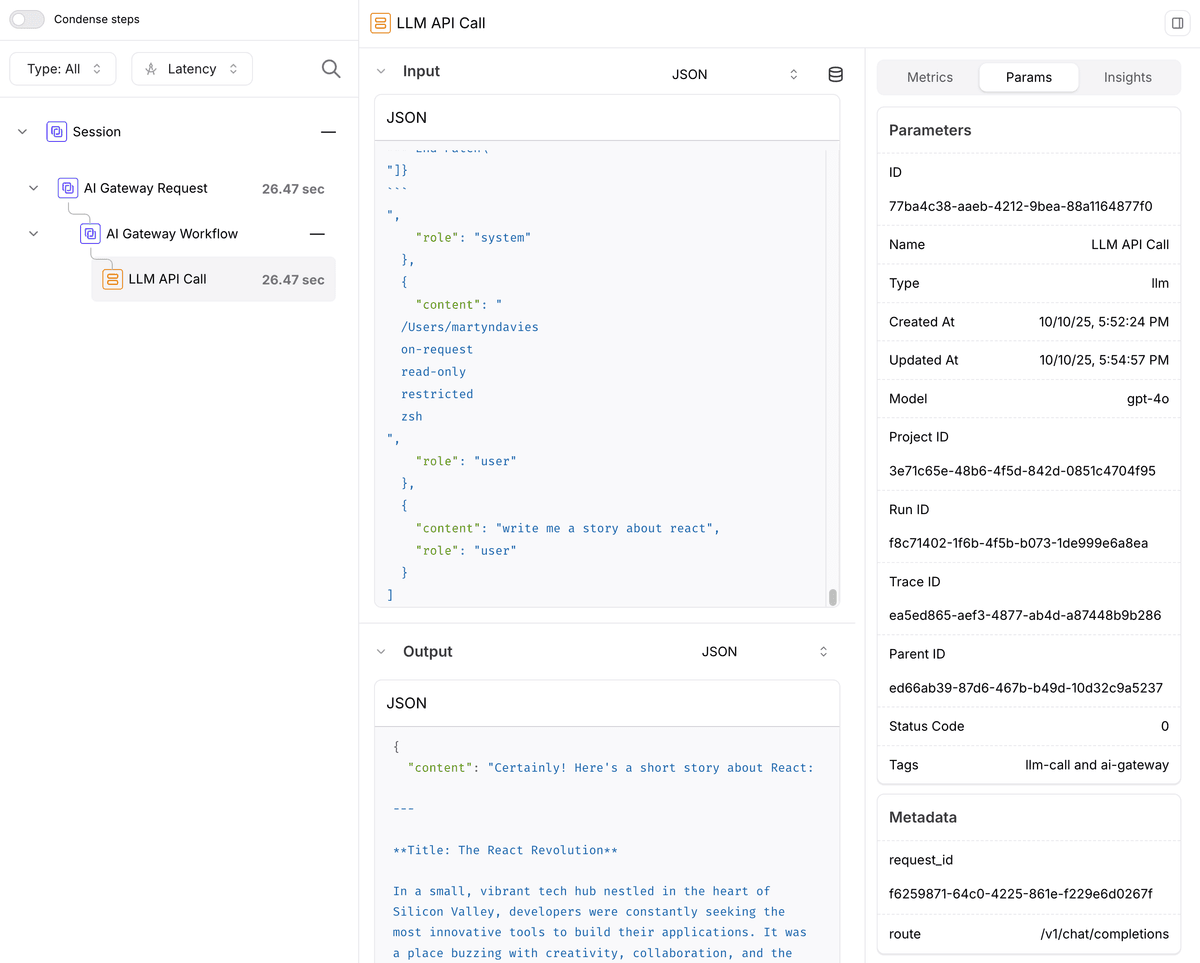Image resolution: width=1200 pixels, height=963 pixels.
Task: Open the Insights tab
Action: click(x=1128, y=77)
